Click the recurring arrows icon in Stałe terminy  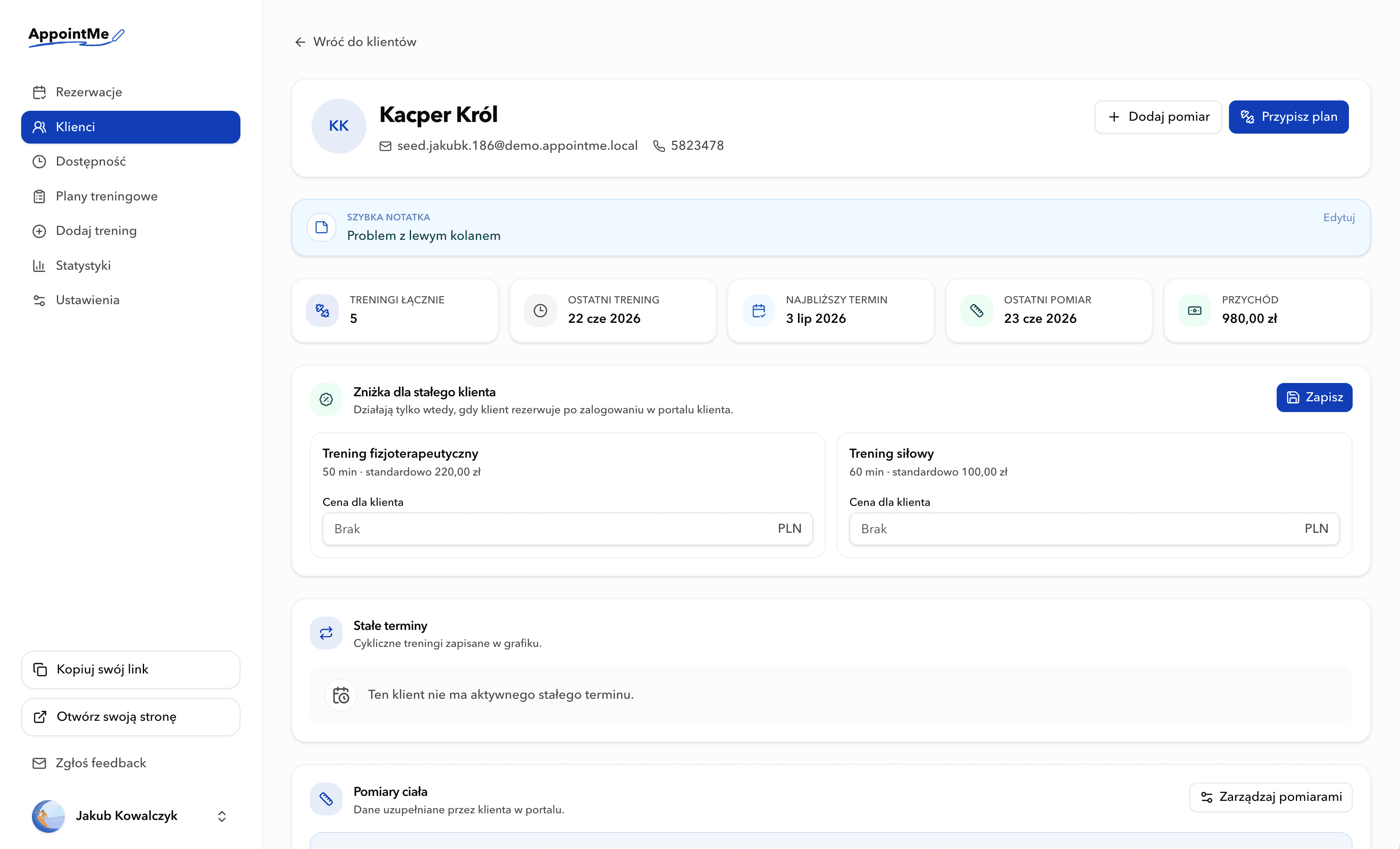(326, 633)
